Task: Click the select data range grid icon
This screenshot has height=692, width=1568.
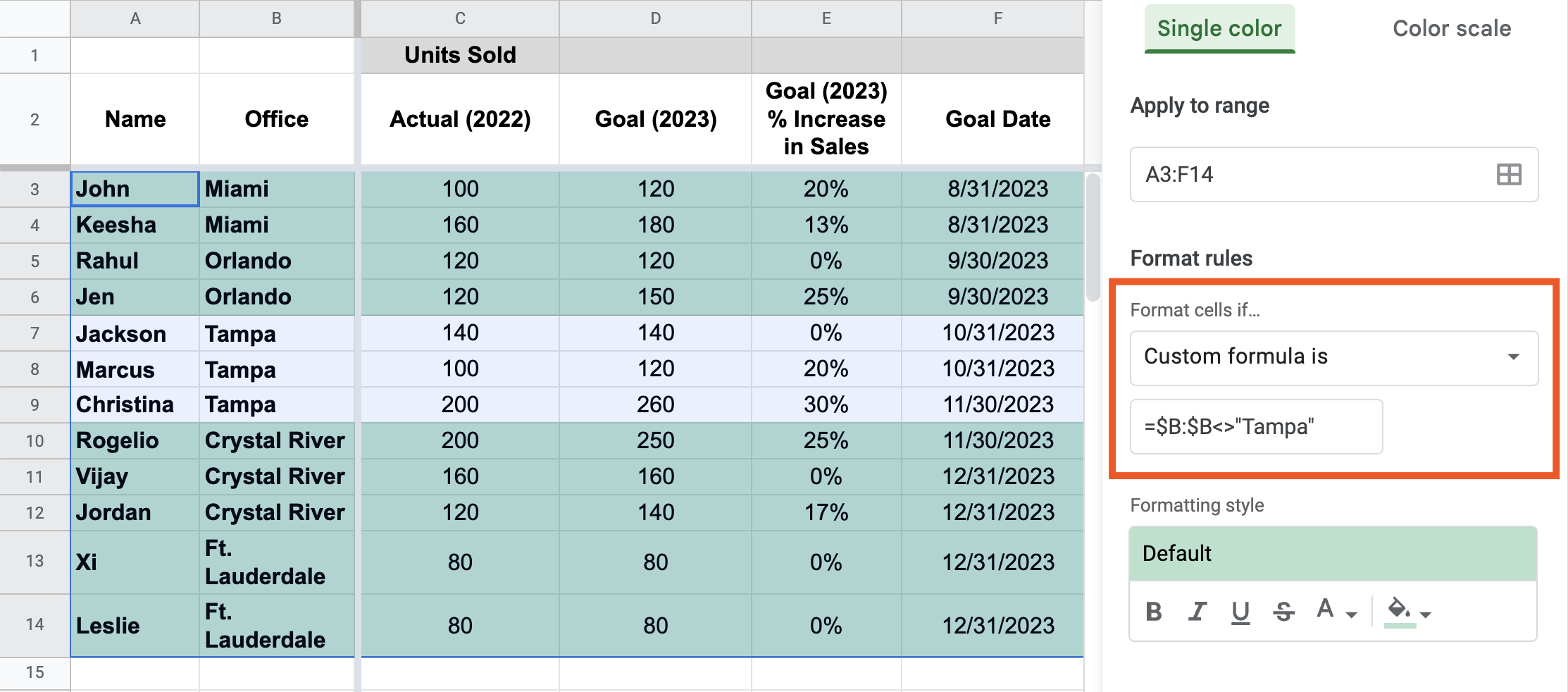Action: [x=1509, y=174]
